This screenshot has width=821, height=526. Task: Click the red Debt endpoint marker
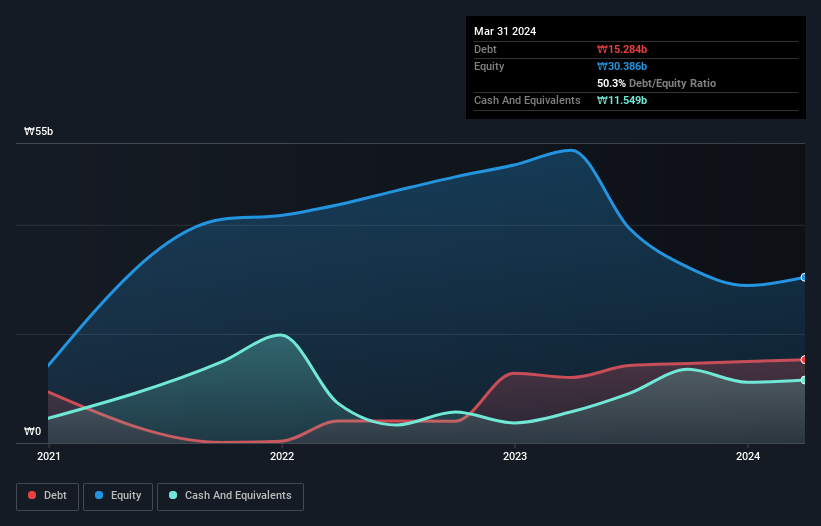[x=804, y=360]
